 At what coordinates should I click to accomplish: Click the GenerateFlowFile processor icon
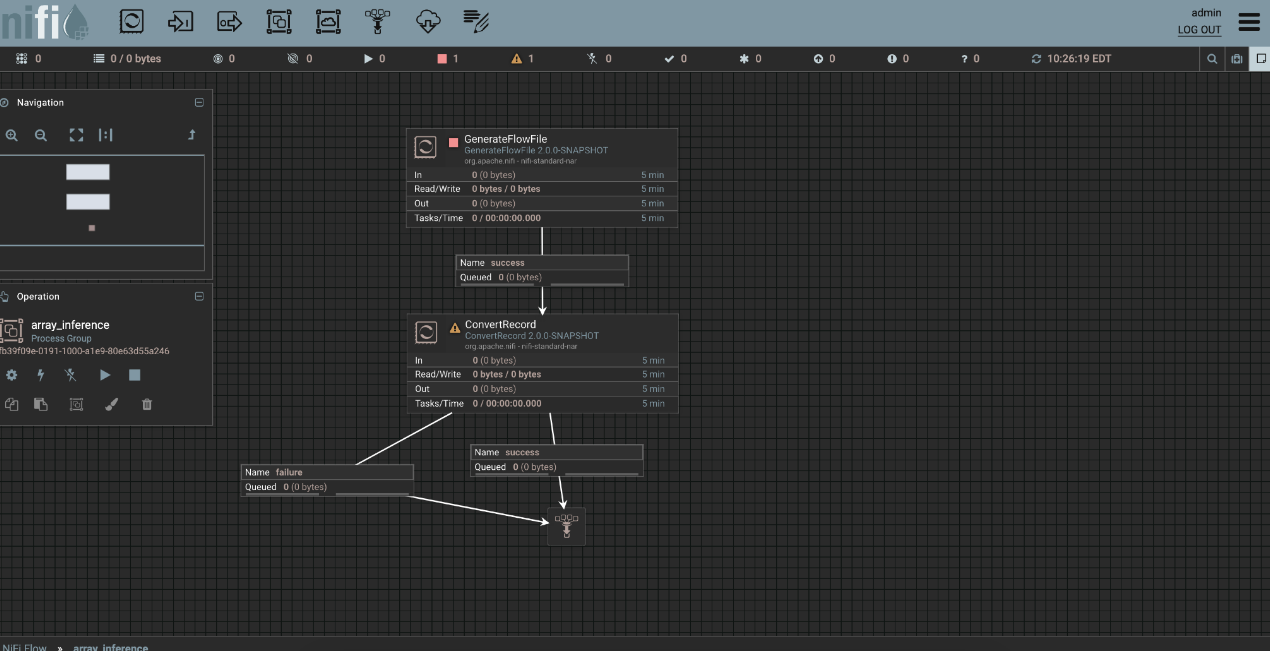(425, 147)
